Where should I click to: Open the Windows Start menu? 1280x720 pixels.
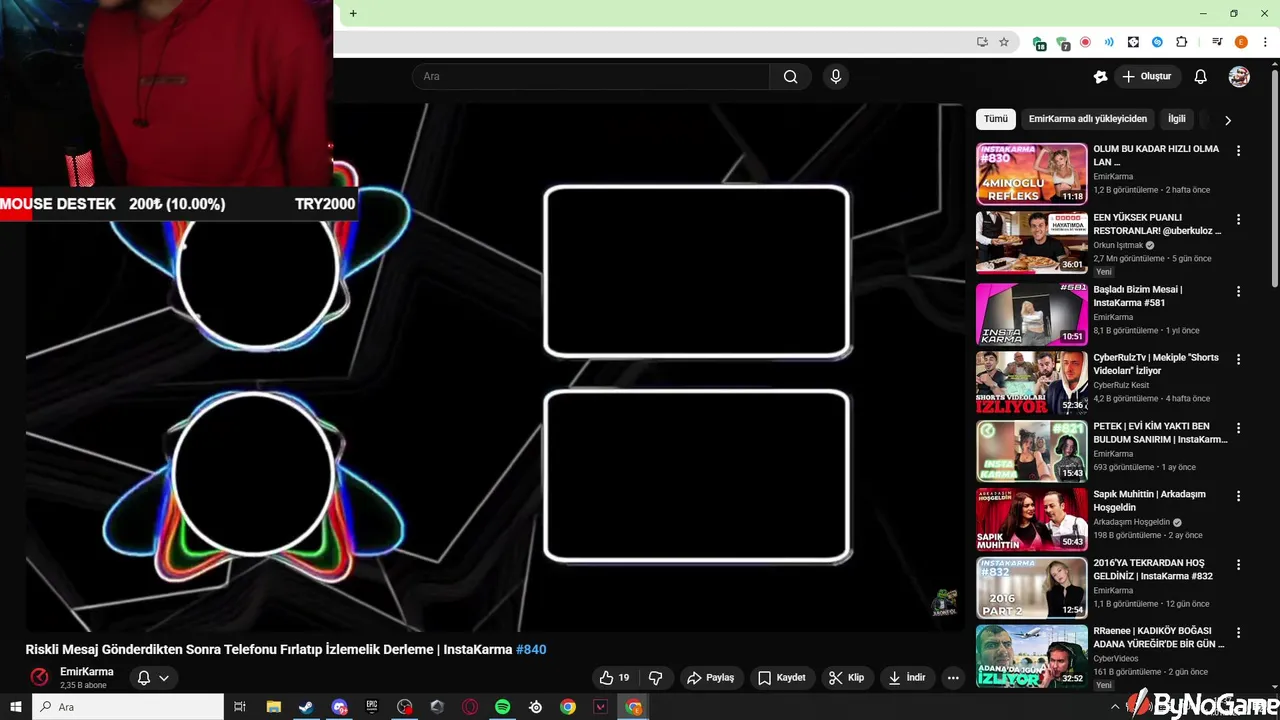(16, 707)
